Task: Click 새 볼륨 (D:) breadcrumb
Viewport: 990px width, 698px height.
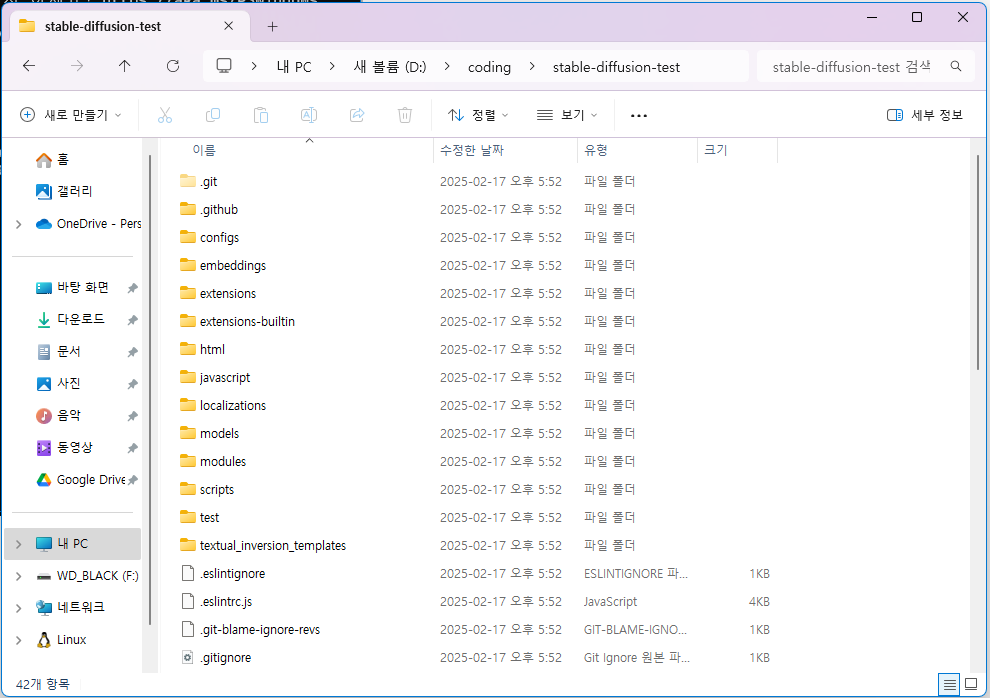Action: click(x=390, y=67)
